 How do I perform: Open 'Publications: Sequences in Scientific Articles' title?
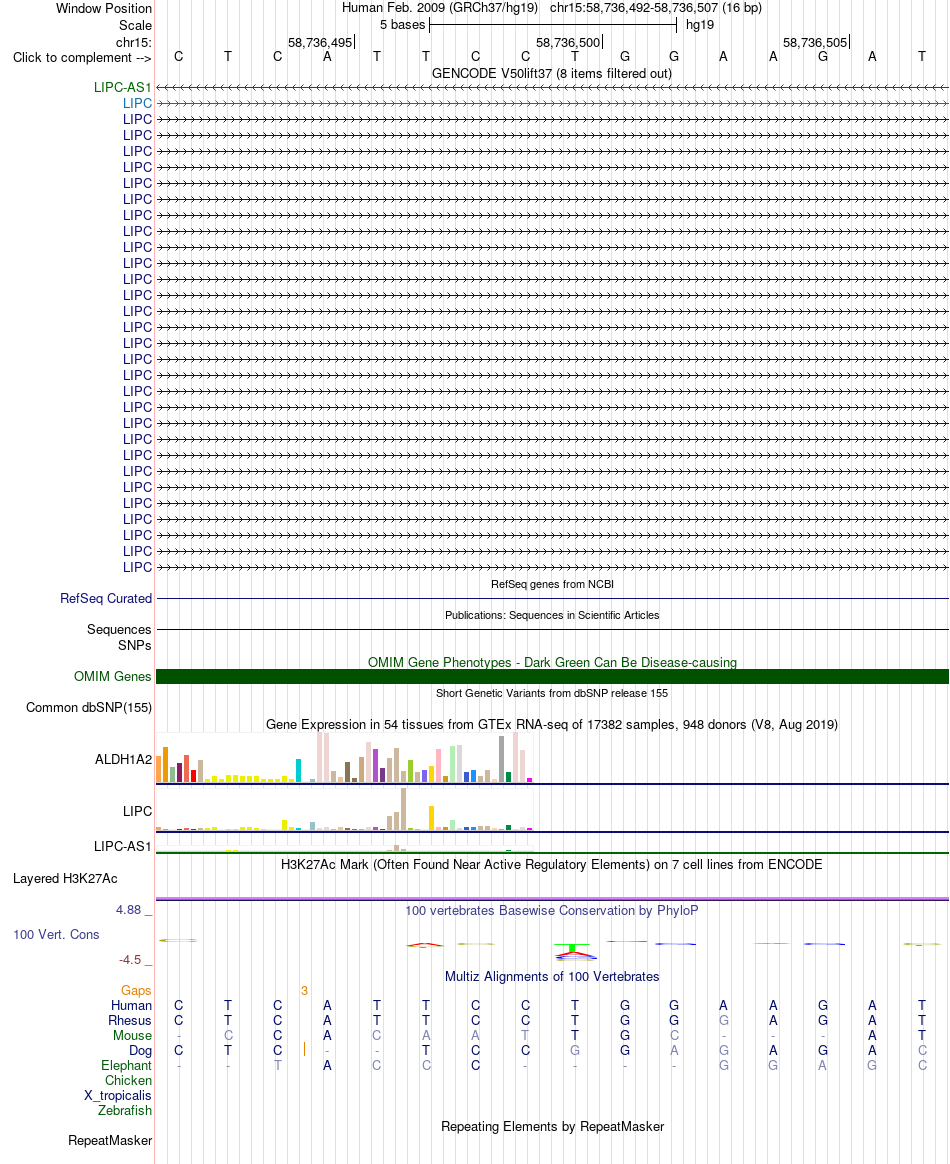(552, 615)
